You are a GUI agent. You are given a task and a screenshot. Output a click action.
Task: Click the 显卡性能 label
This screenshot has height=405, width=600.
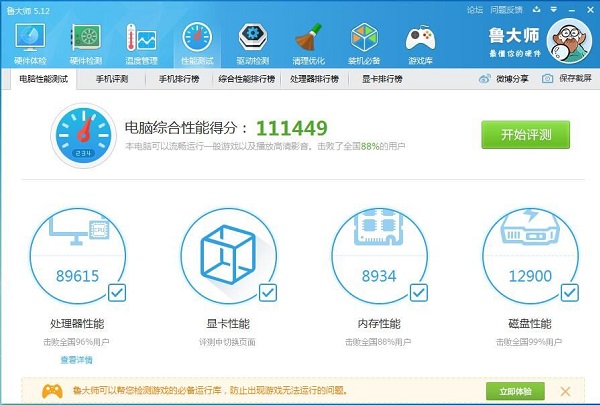(228, 324)
